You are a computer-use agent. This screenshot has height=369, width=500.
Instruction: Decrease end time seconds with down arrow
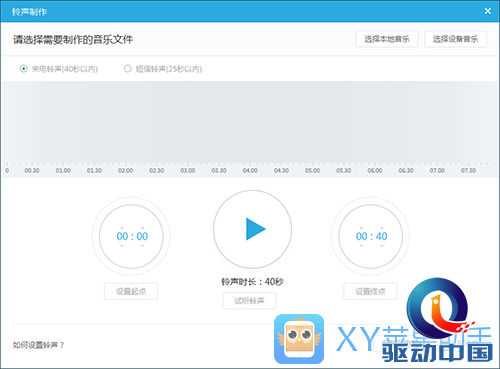pyautogui.click(x=382, y=246)
